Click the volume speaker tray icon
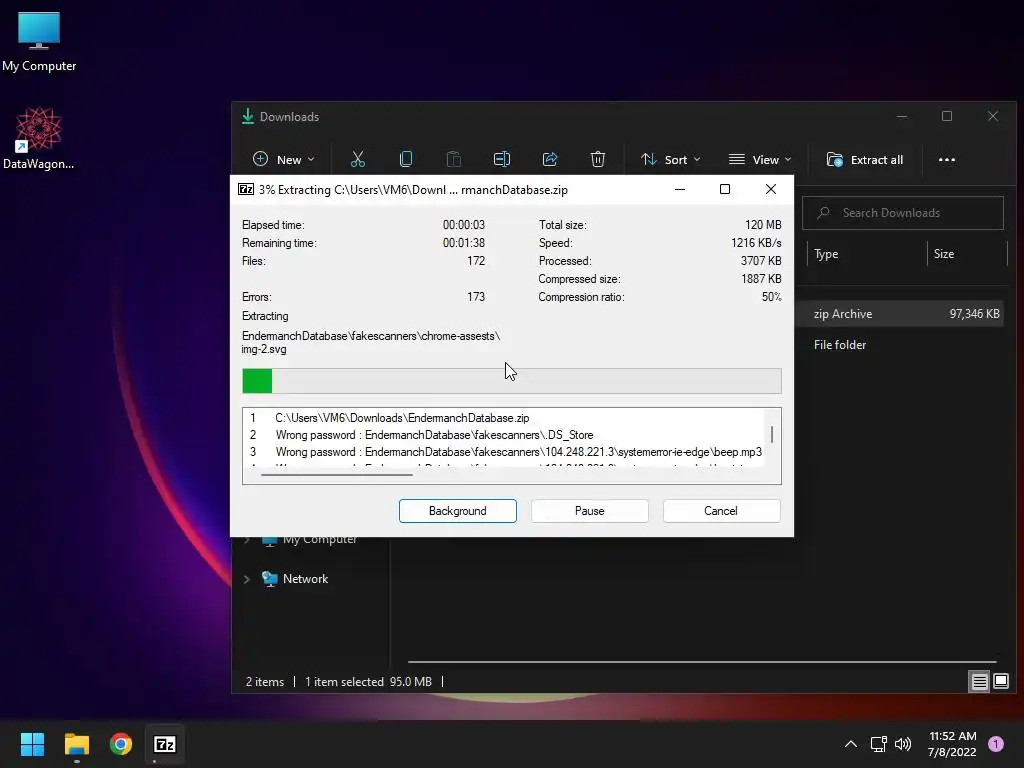 903,744
